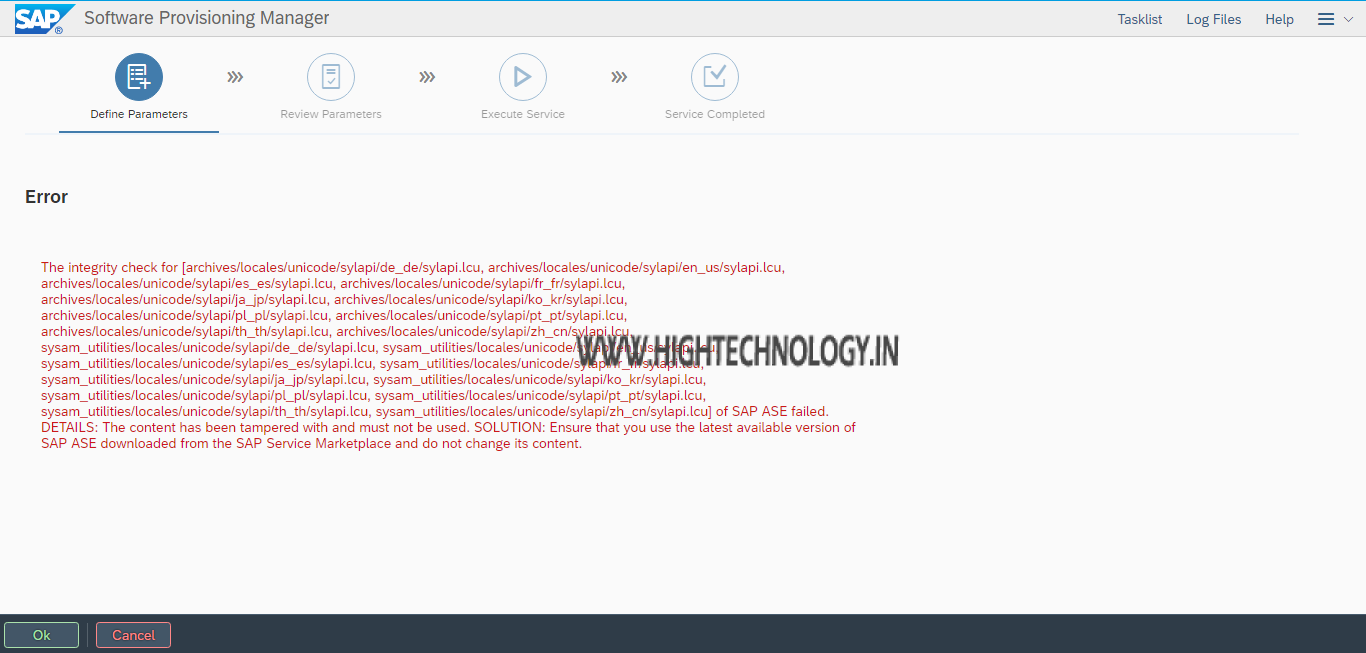Click the Cancel button

point(133,635)
